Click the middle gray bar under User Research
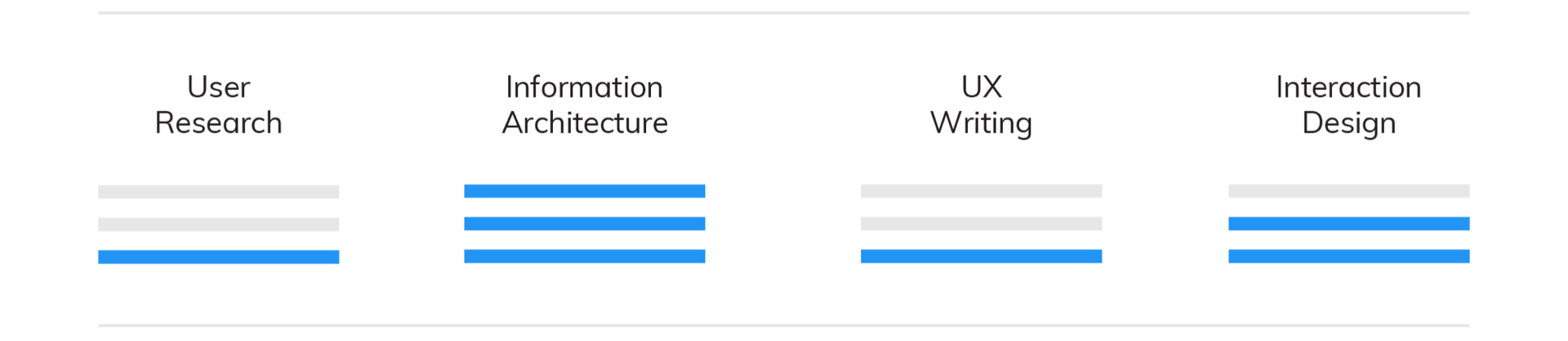 click(x=218, y=224)
